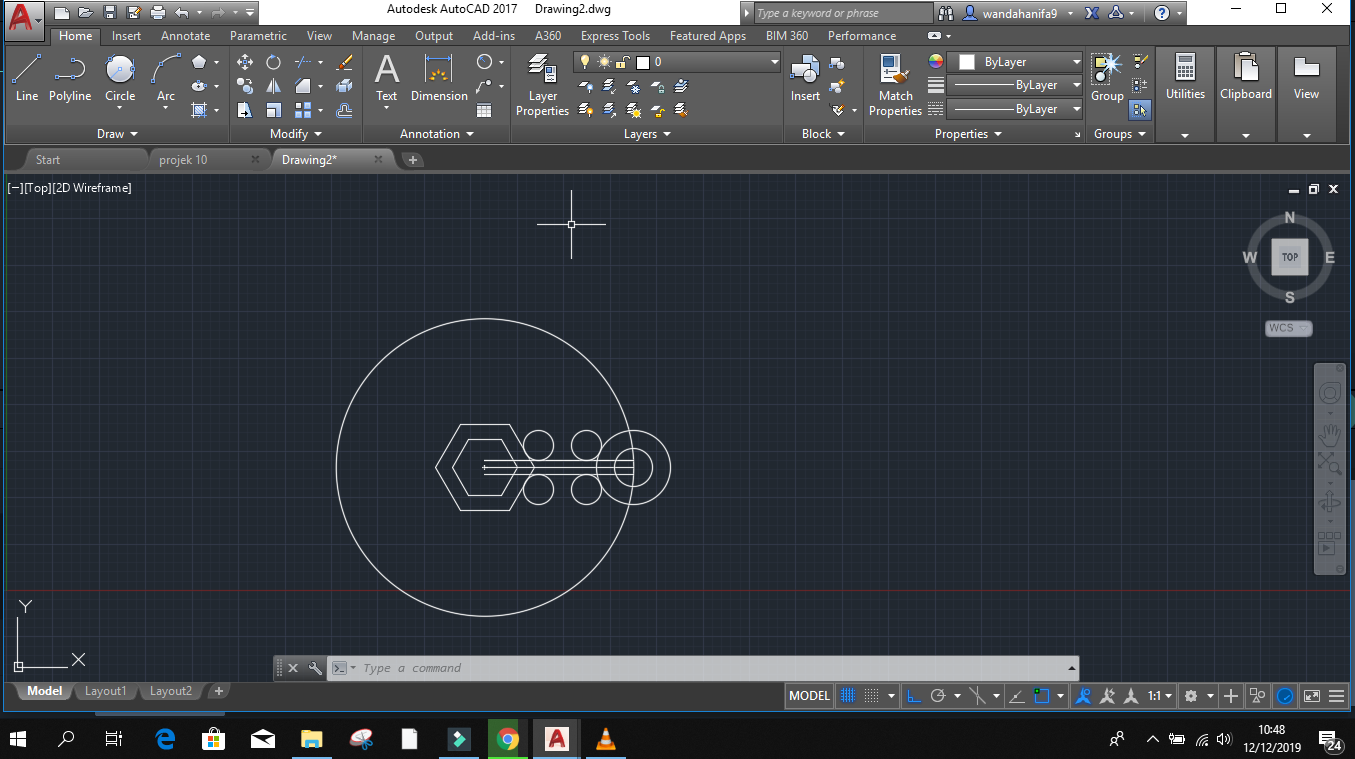
Task: Click the Dimension tool
Action: (439, 77)
